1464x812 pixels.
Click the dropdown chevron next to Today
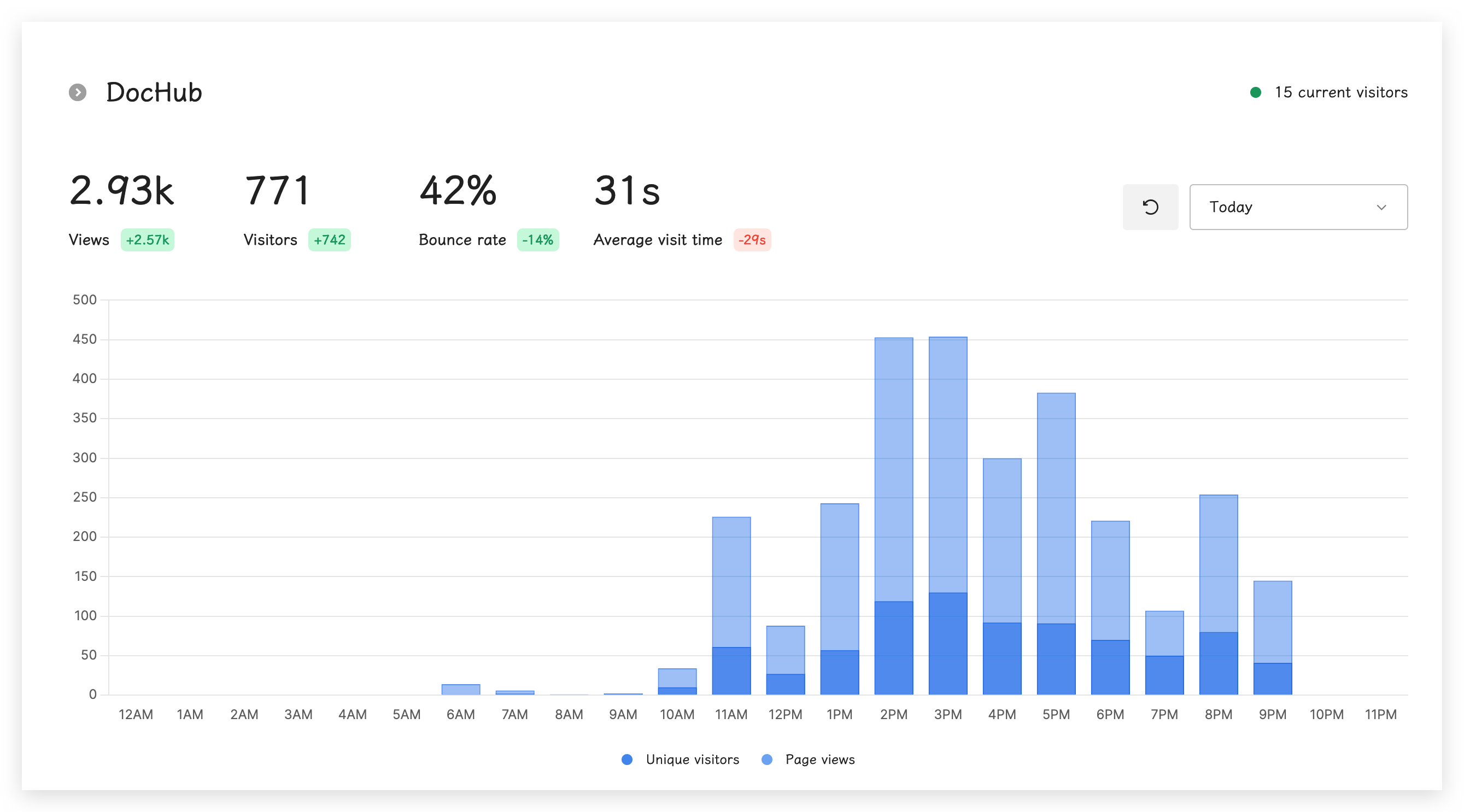point(1381,208)
